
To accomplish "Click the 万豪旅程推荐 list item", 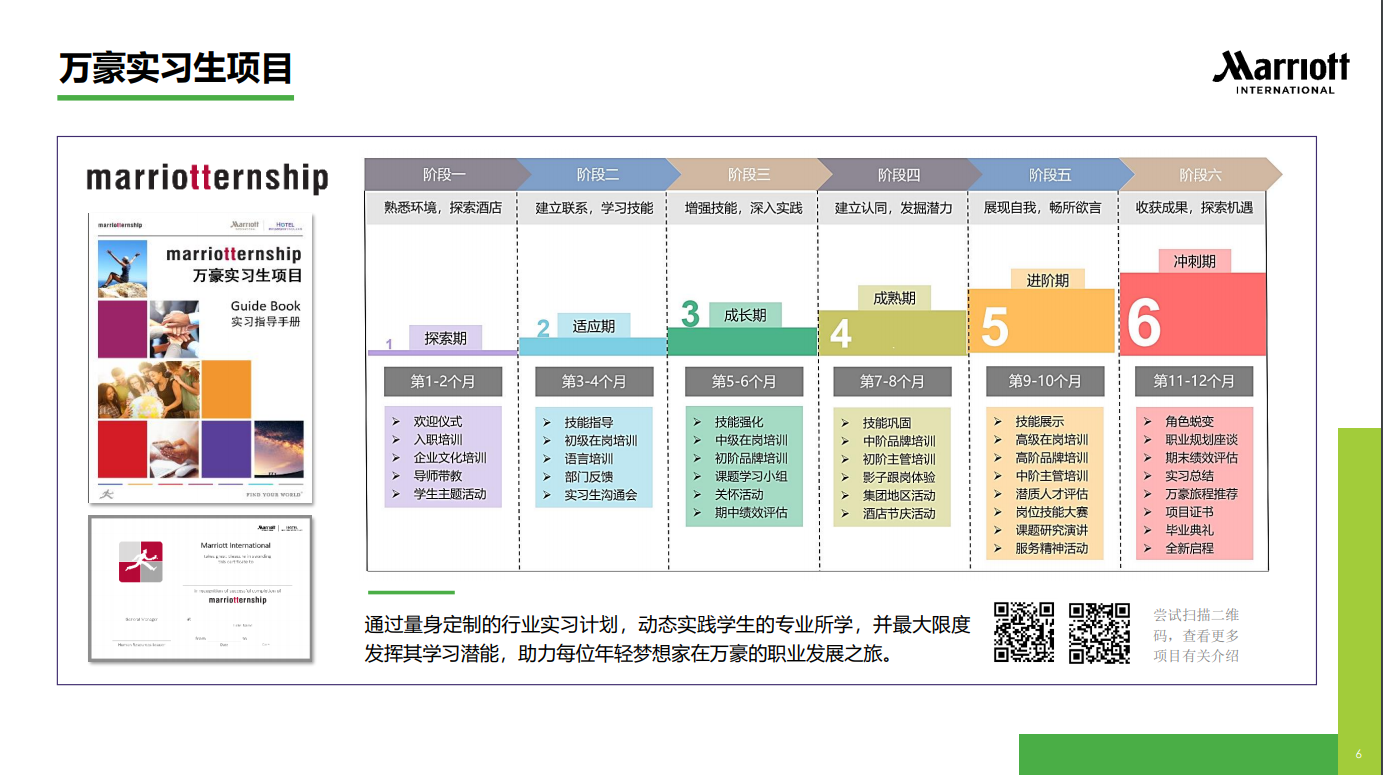I will coord(1202,494).
